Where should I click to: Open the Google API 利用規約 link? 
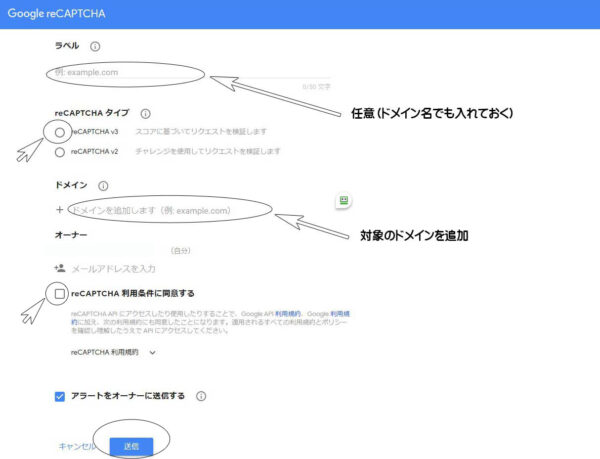288,314
